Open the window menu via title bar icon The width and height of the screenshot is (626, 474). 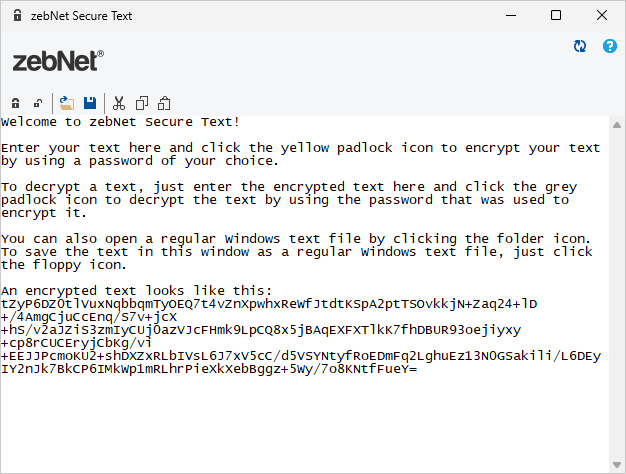[17, 16]
